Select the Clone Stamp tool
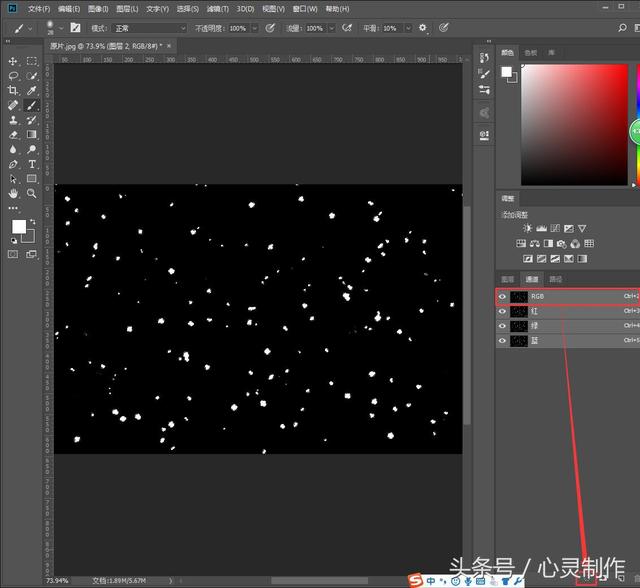 [13, 120]
